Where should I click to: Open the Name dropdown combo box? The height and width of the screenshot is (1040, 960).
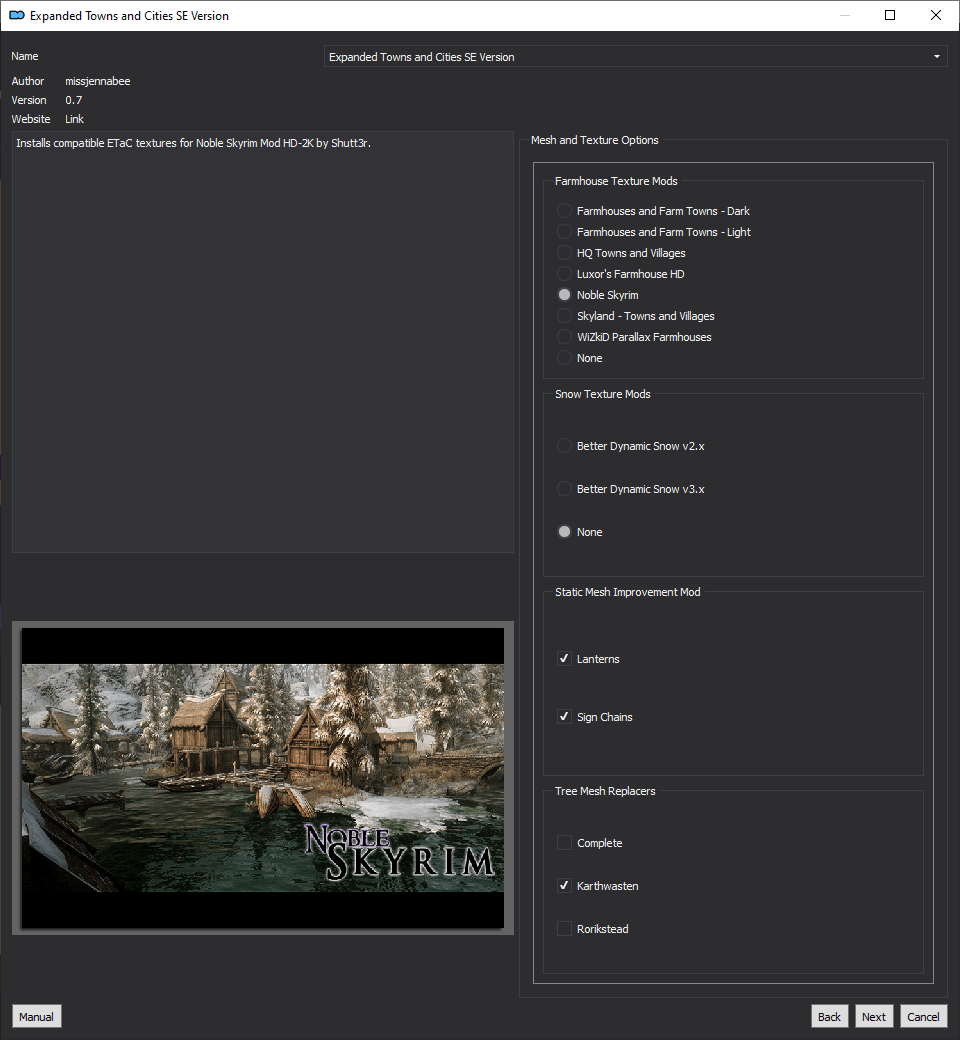click(x=635, y=56)
